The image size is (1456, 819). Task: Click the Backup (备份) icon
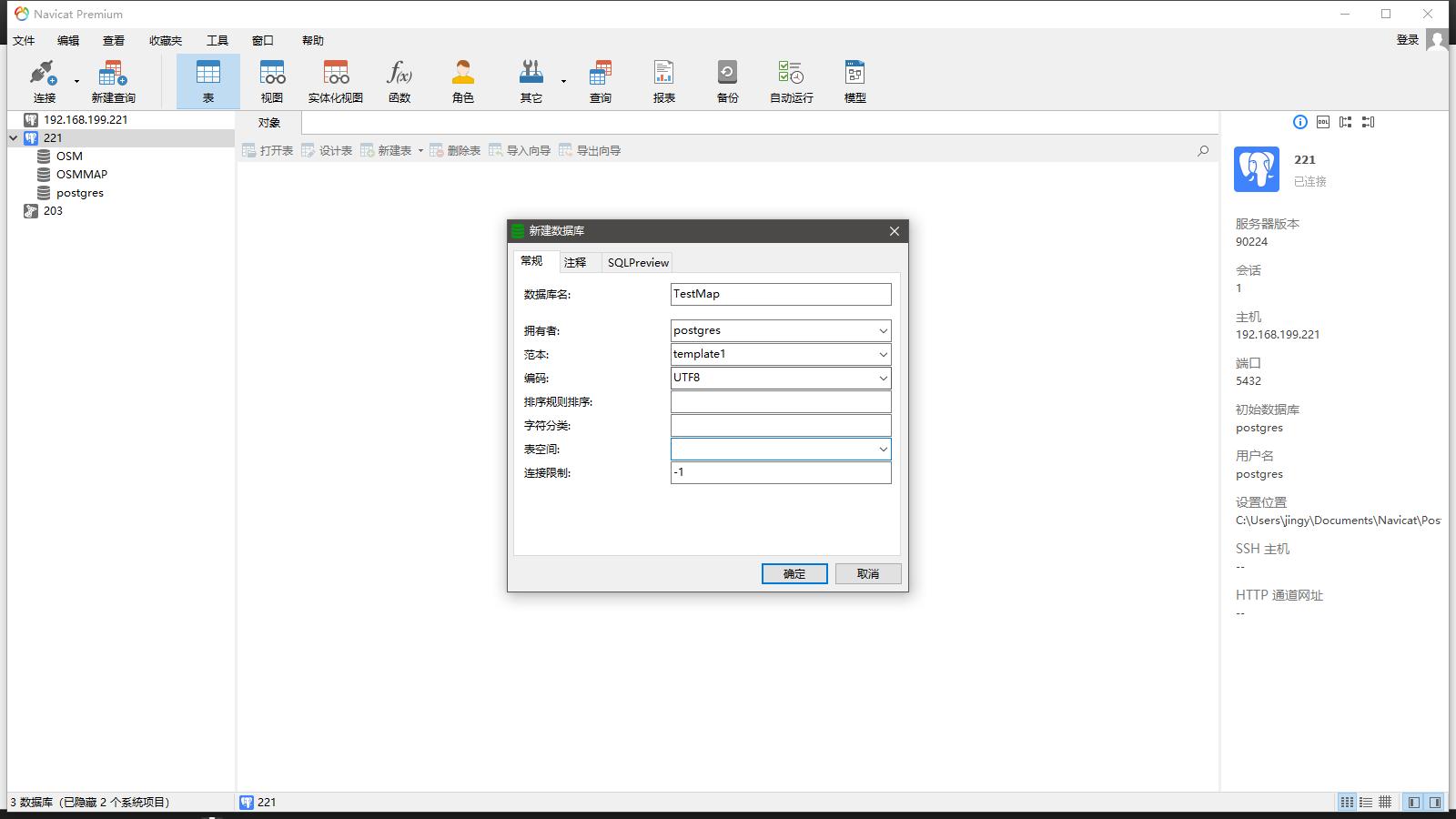[728, 81]
